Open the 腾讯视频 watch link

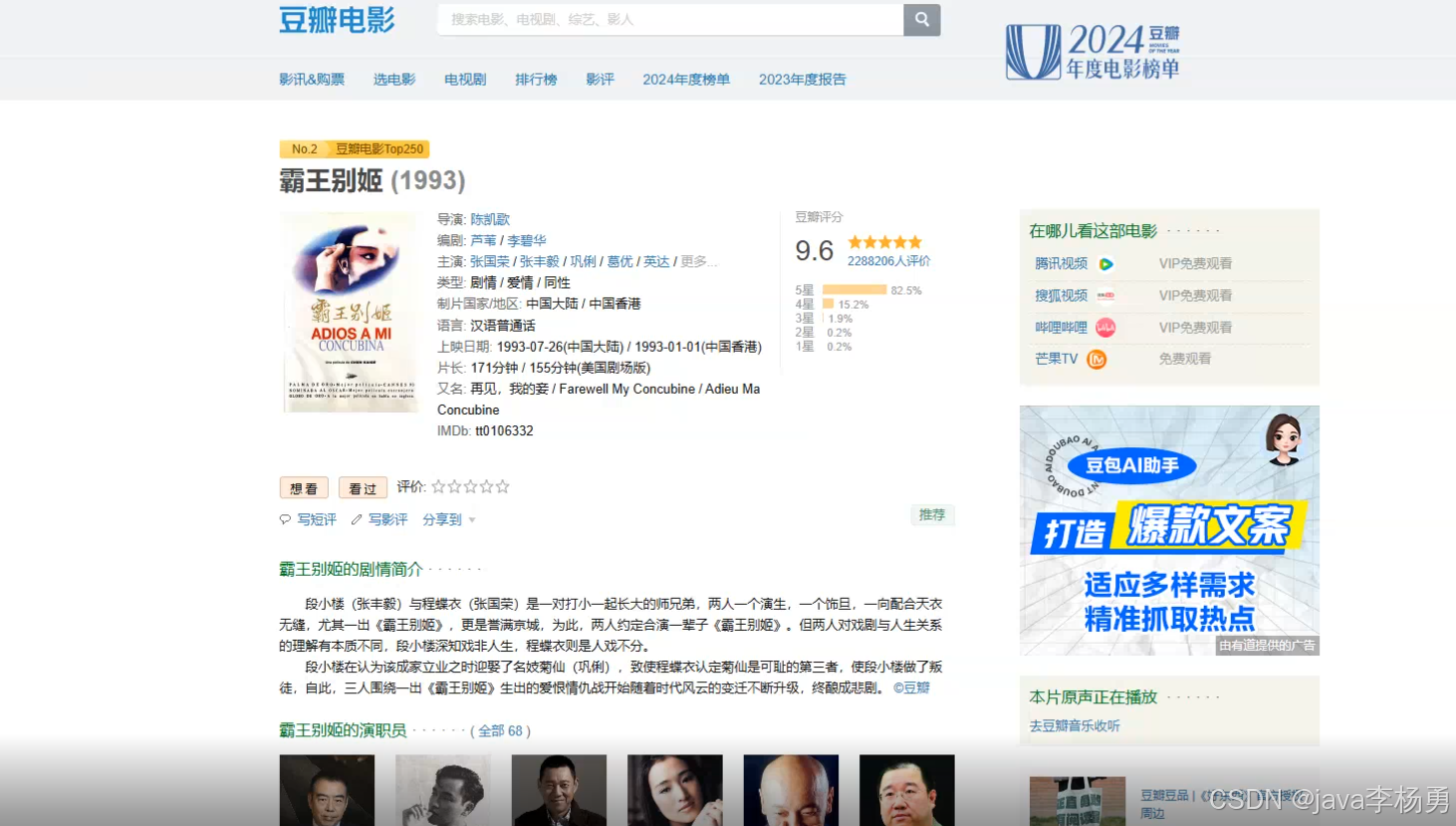point(1062,264)
